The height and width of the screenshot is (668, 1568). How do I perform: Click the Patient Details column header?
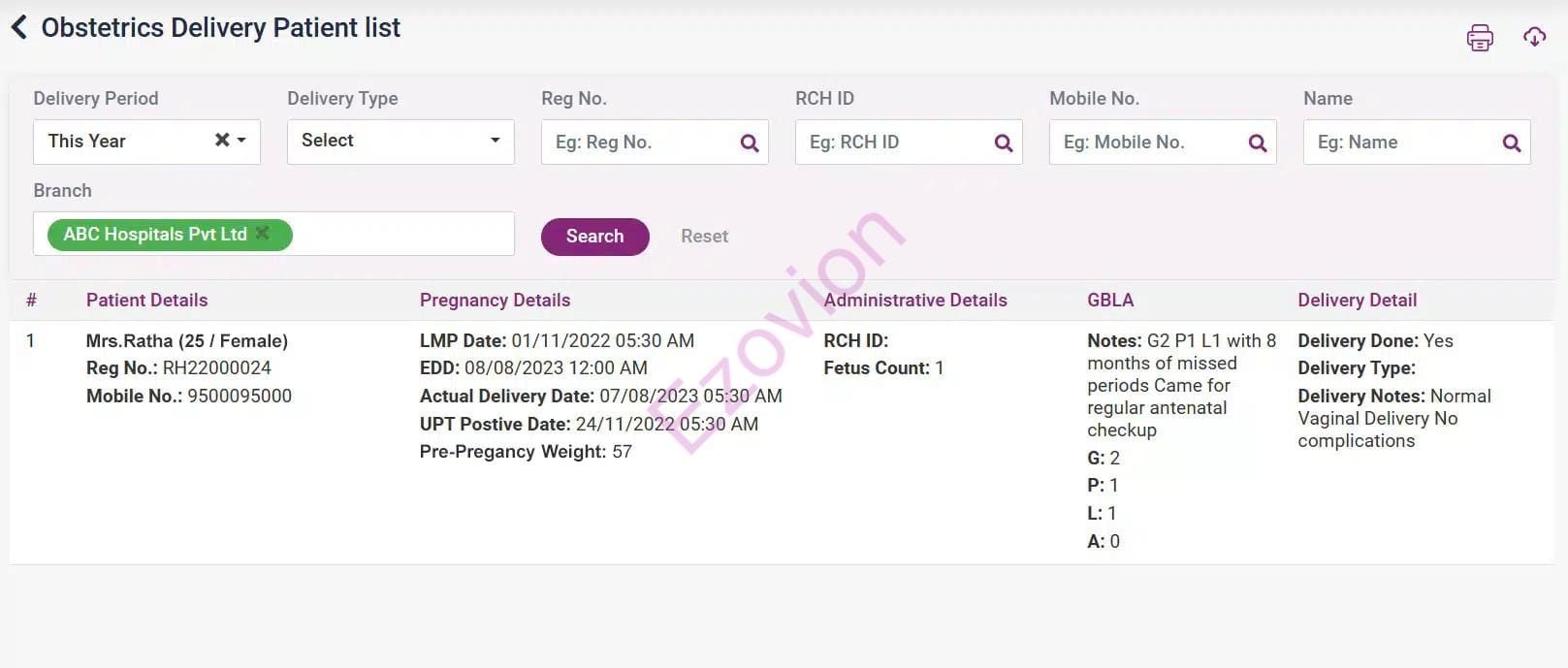click(x=146, y=301)
